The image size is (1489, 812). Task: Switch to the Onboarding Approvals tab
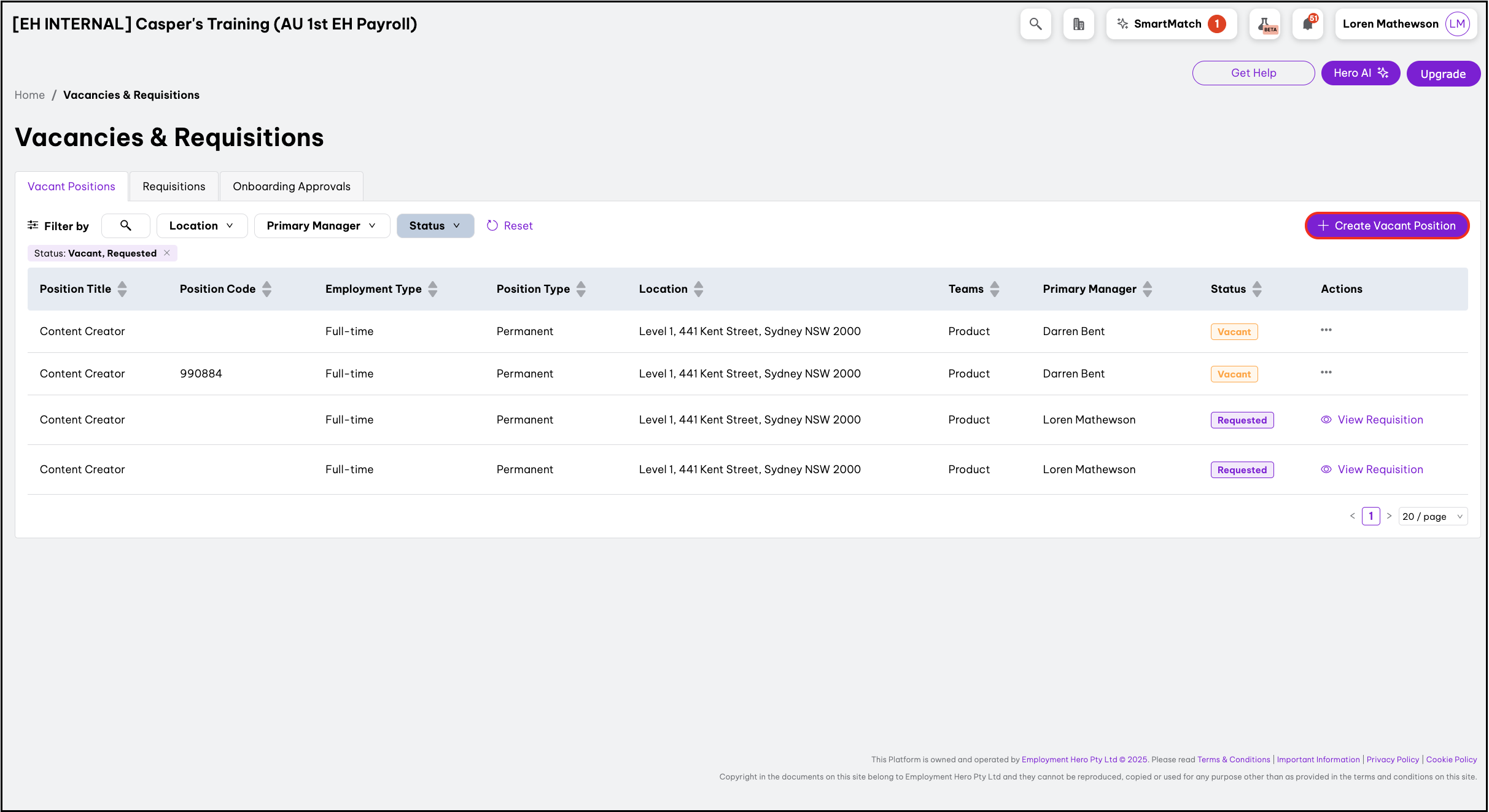click(x=292, y=187)
